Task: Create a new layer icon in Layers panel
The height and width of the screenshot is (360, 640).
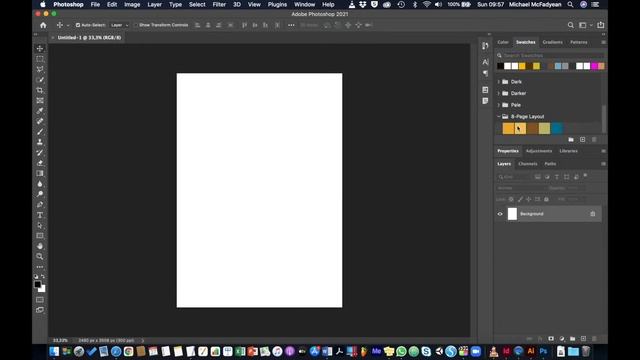Action: [x=583, y=339]
